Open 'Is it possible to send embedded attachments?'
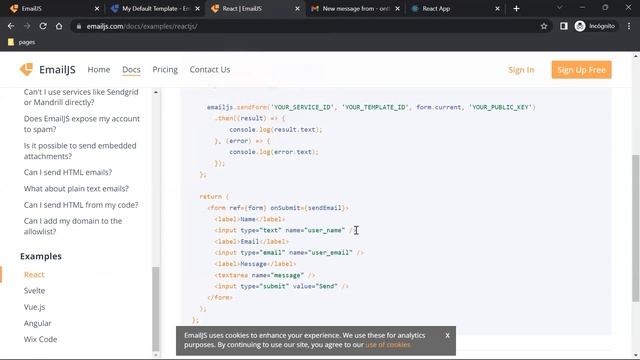 coord(80,151)
